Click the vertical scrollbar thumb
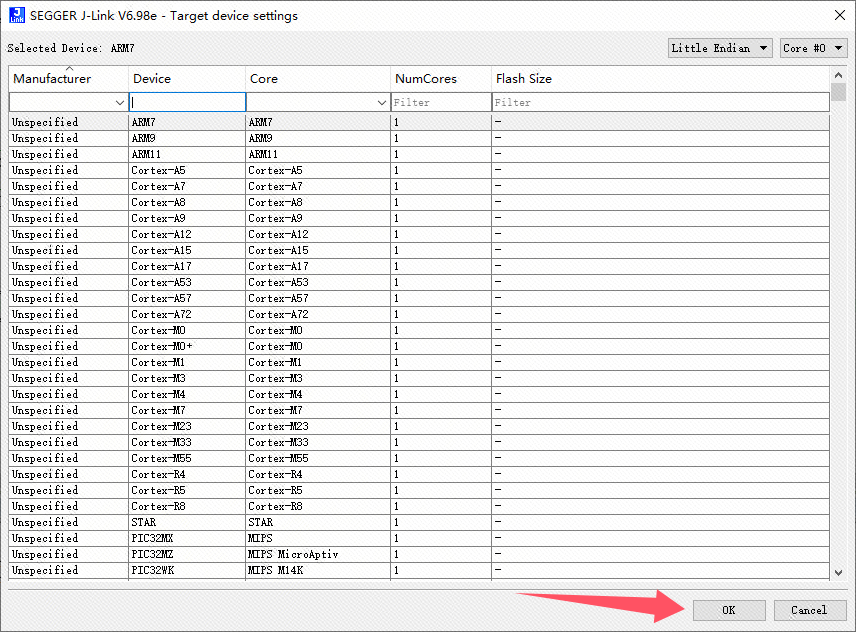Screen dimensions: 856x632 [x=839, y=92]
